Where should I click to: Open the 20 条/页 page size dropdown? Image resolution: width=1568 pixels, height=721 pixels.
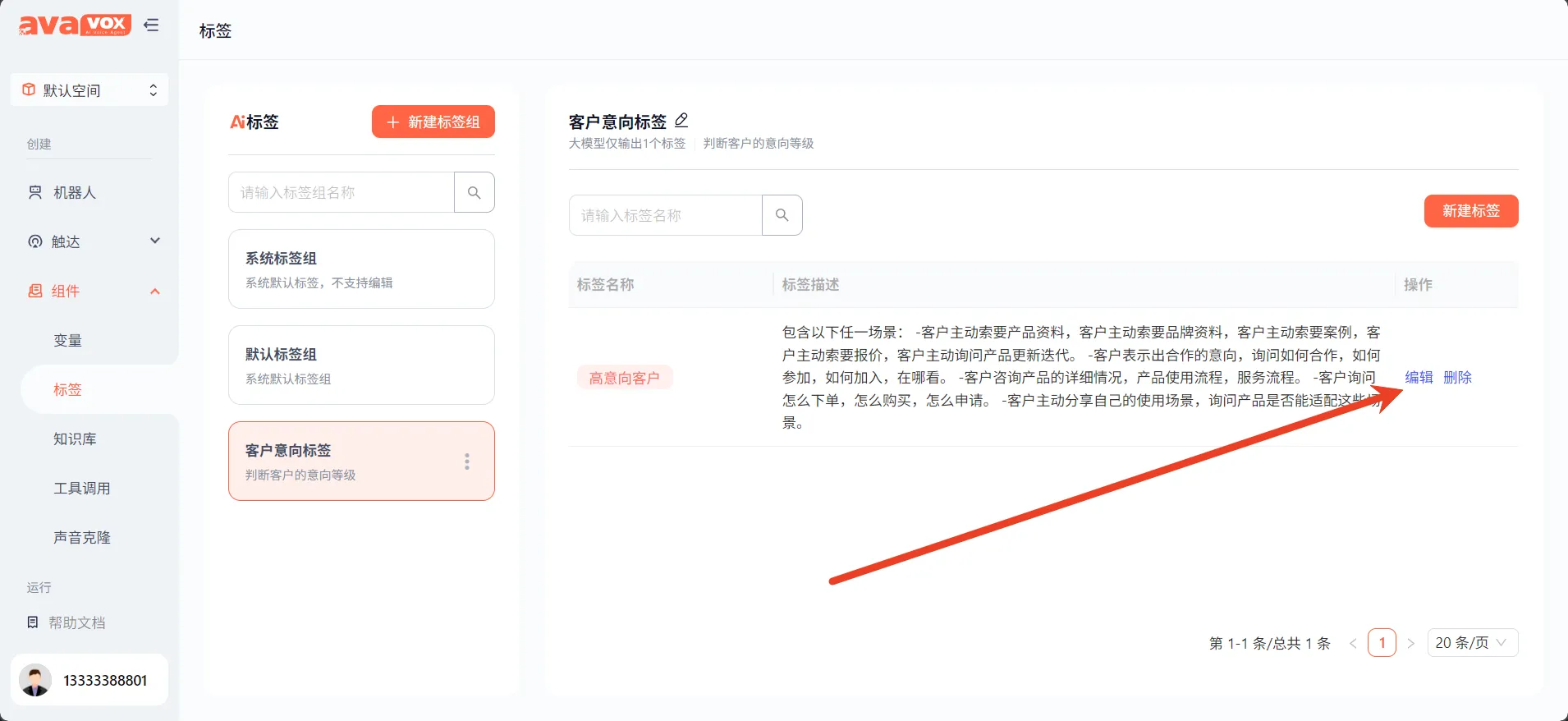click(x=1472, y=643)
